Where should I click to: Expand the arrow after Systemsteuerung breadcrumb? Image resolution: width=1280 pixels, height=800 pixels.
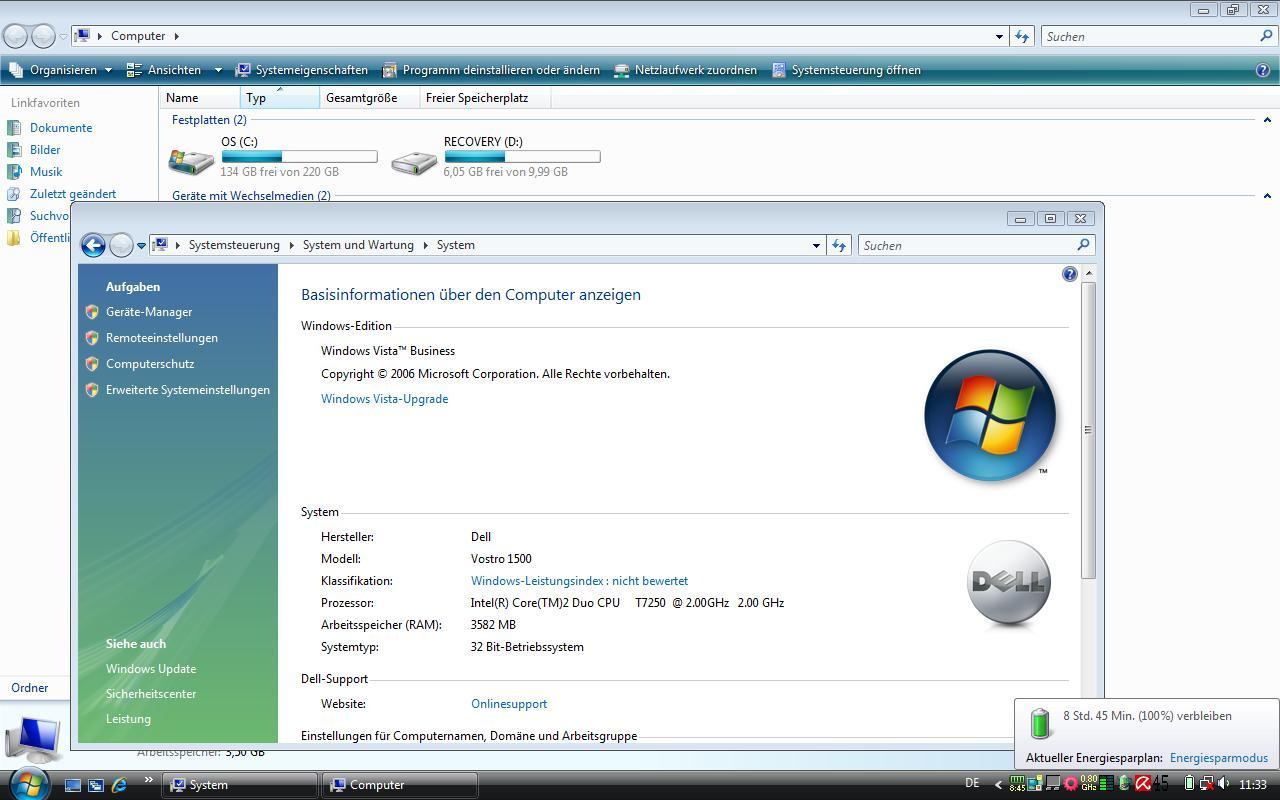[291, 245]
